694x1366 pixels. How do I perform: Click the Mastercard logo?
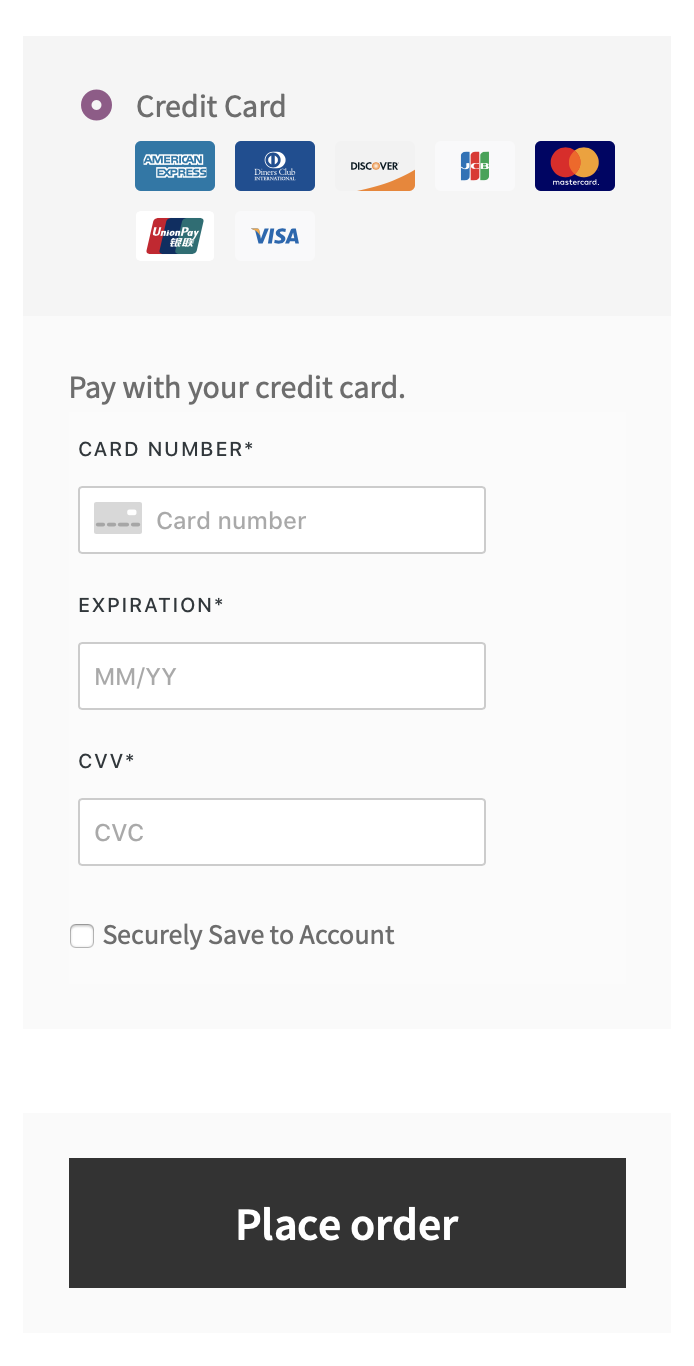[575, 166]
